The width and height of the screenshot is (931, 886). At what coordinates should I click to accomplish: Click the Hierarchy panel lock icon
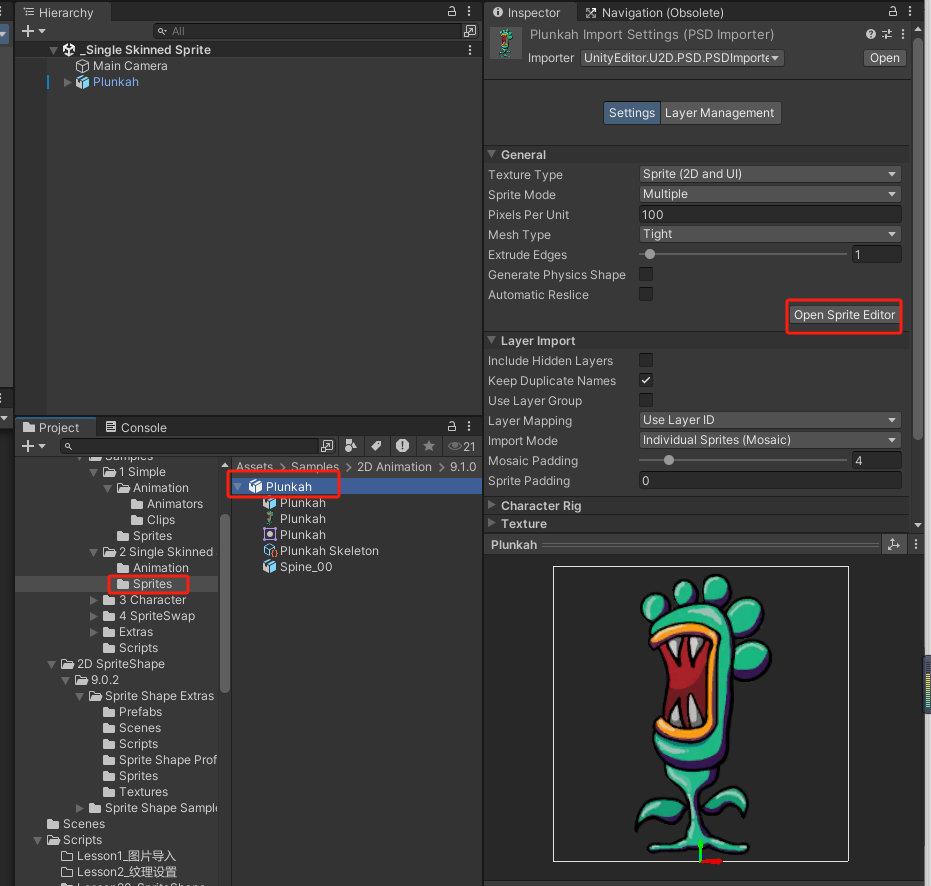[x=452, y=11]
